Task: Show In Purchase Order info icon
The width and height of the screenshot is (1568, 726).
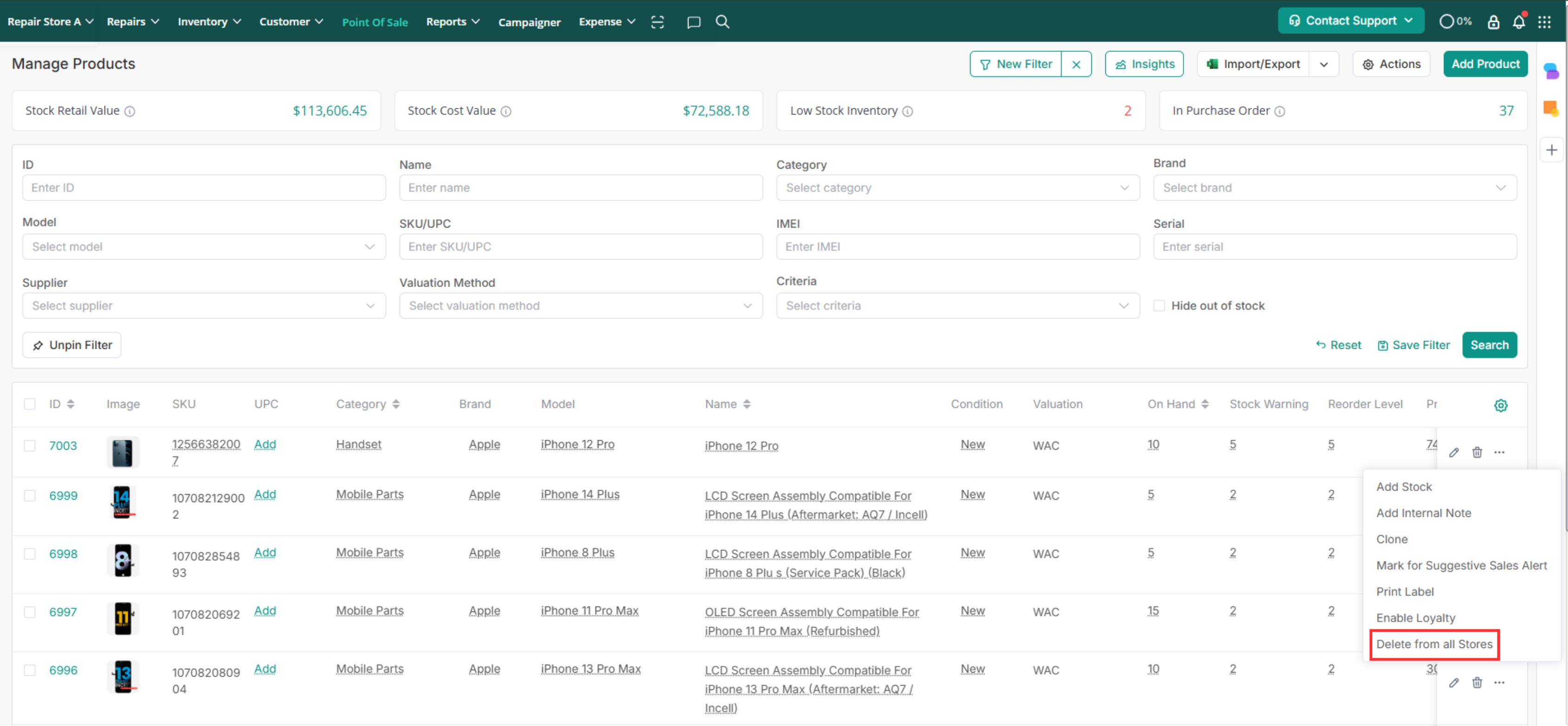Action: point(1279,111)
